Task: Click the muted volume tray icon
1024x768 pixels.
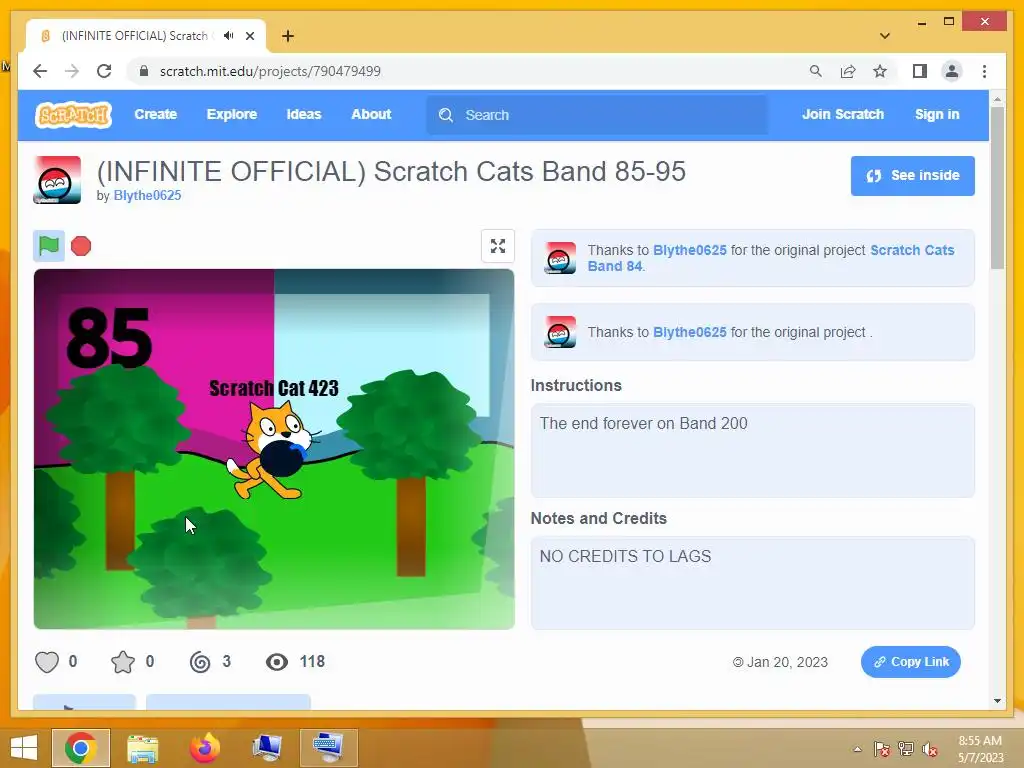Action: pyautogui.click(x=930, y=749)
